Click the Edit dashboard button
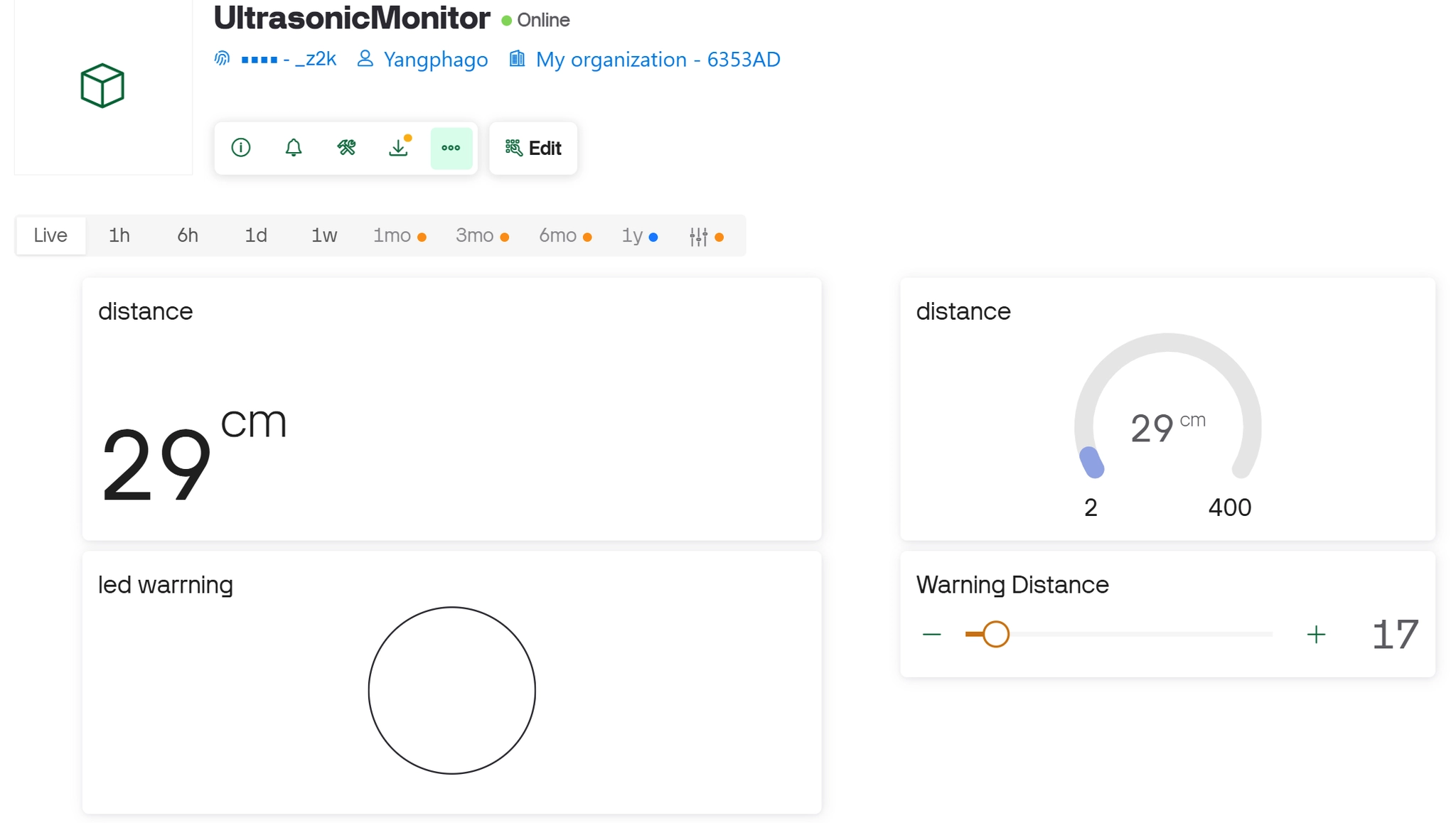The width and height of the screenshot is (1456, 823). point(533,148)
